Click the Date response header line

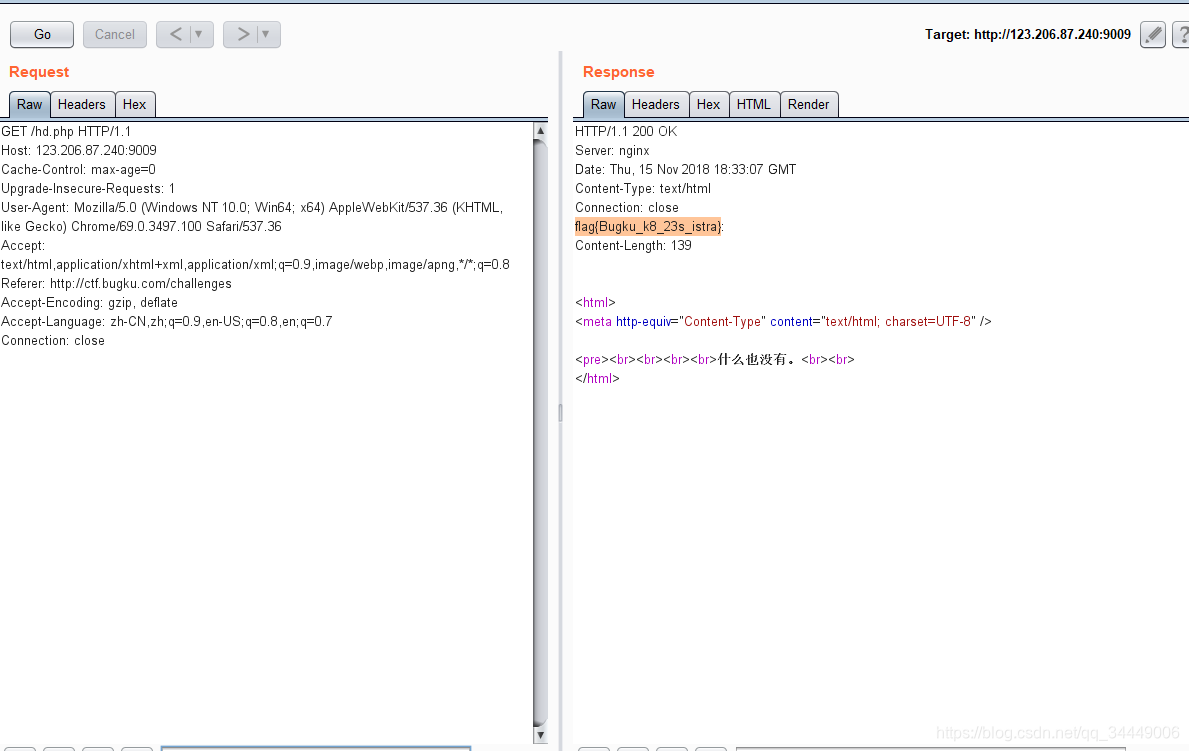point(685,169)
